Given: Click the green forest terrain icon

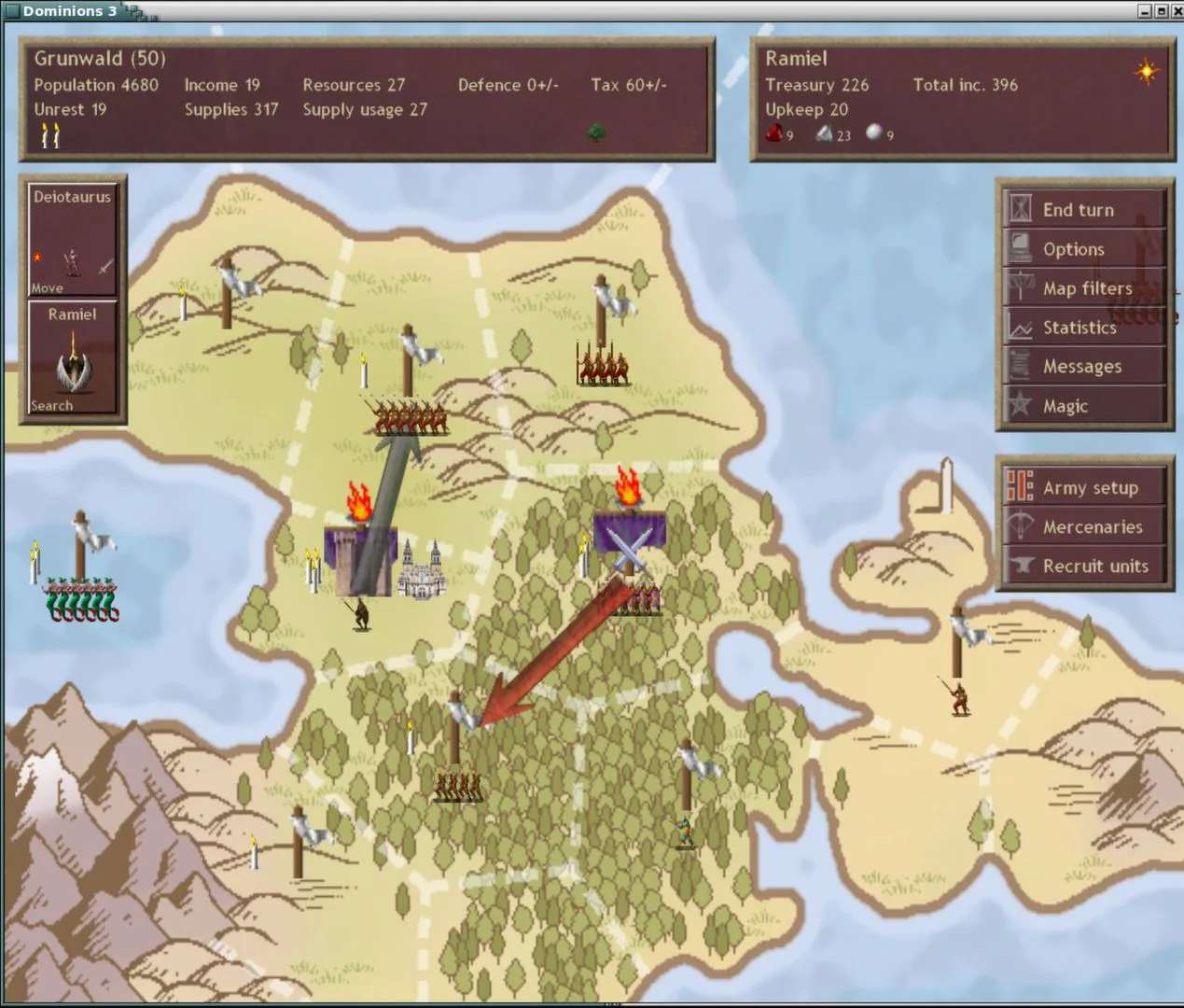Looking at the screenshot, I should pos(596,133).
